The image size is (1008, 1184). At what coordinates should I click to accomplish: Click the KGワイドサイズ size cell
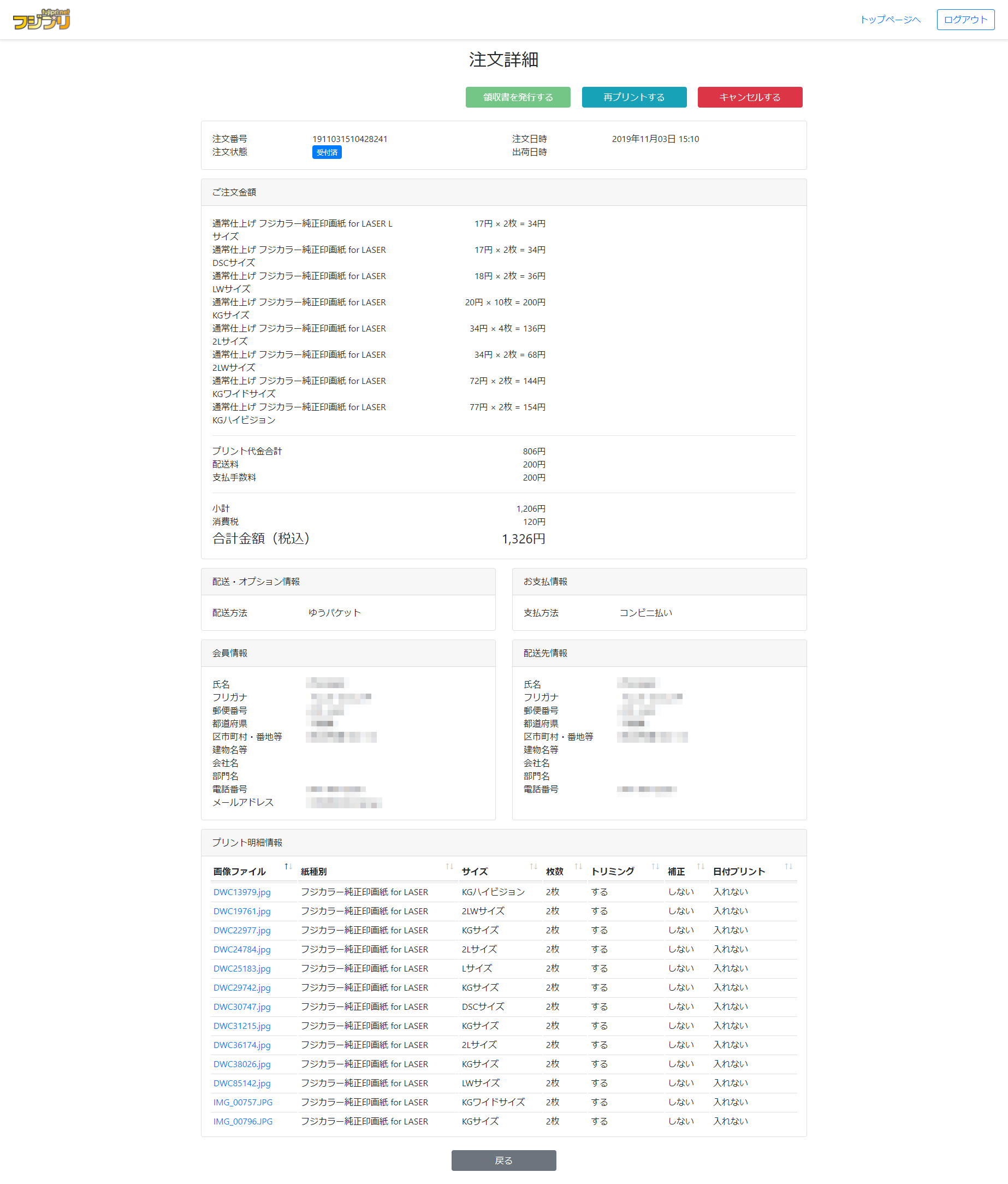(493, 1102)
